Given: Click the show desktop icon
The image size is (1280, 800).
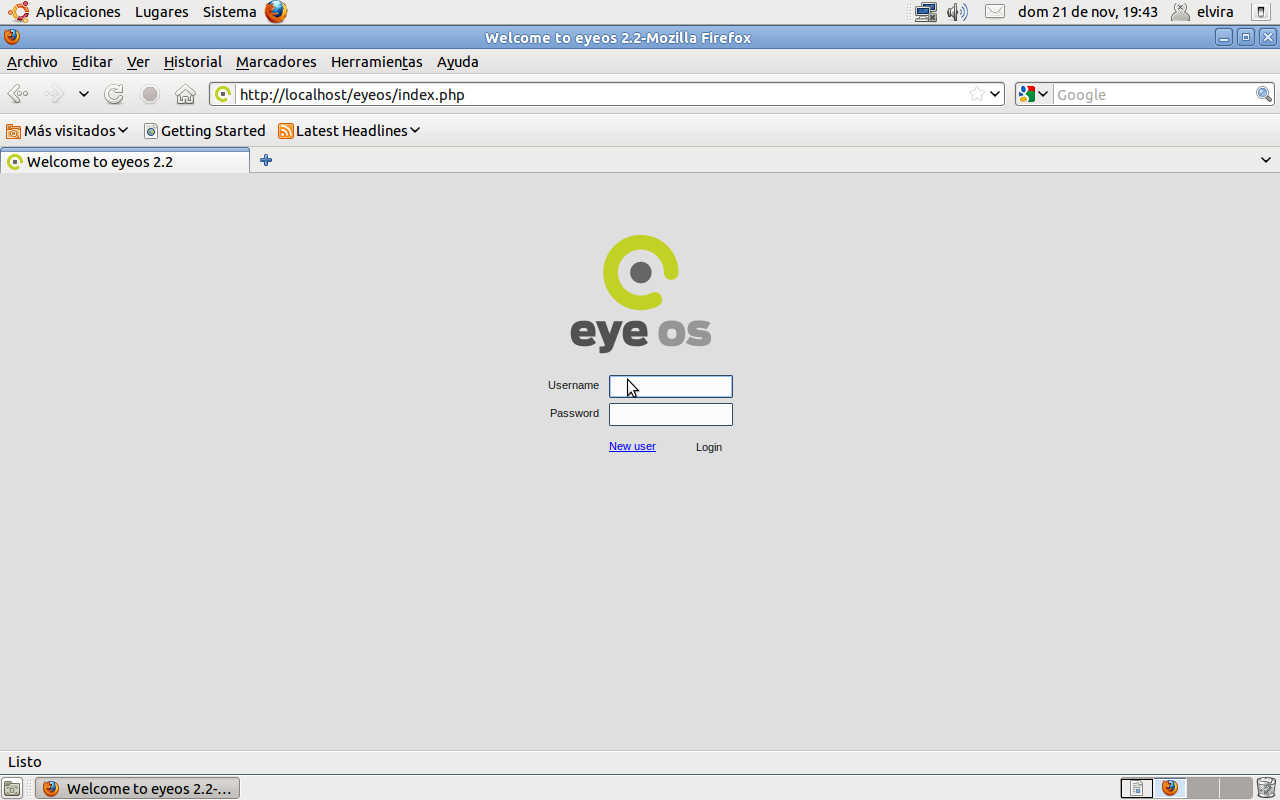Looking at the screenshot, I should (x=12, y=788).
